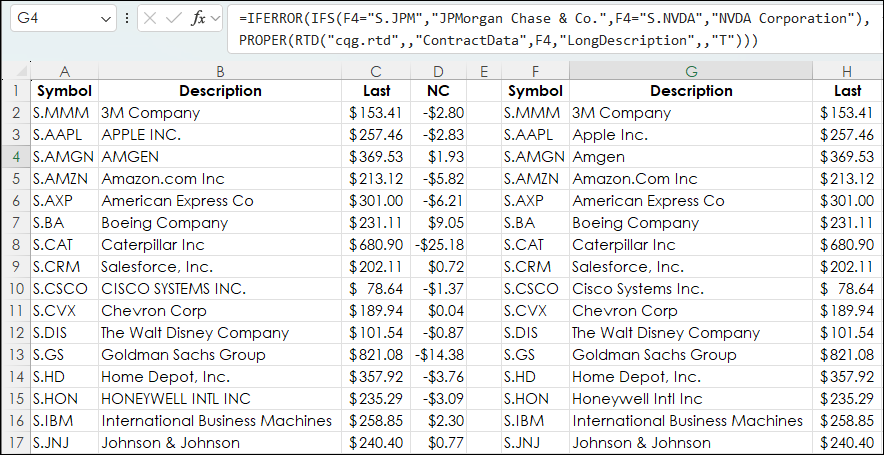Click the chevron beside the fx icon
The height and width of the screenshot is (455, 884).
click(215, 18)
